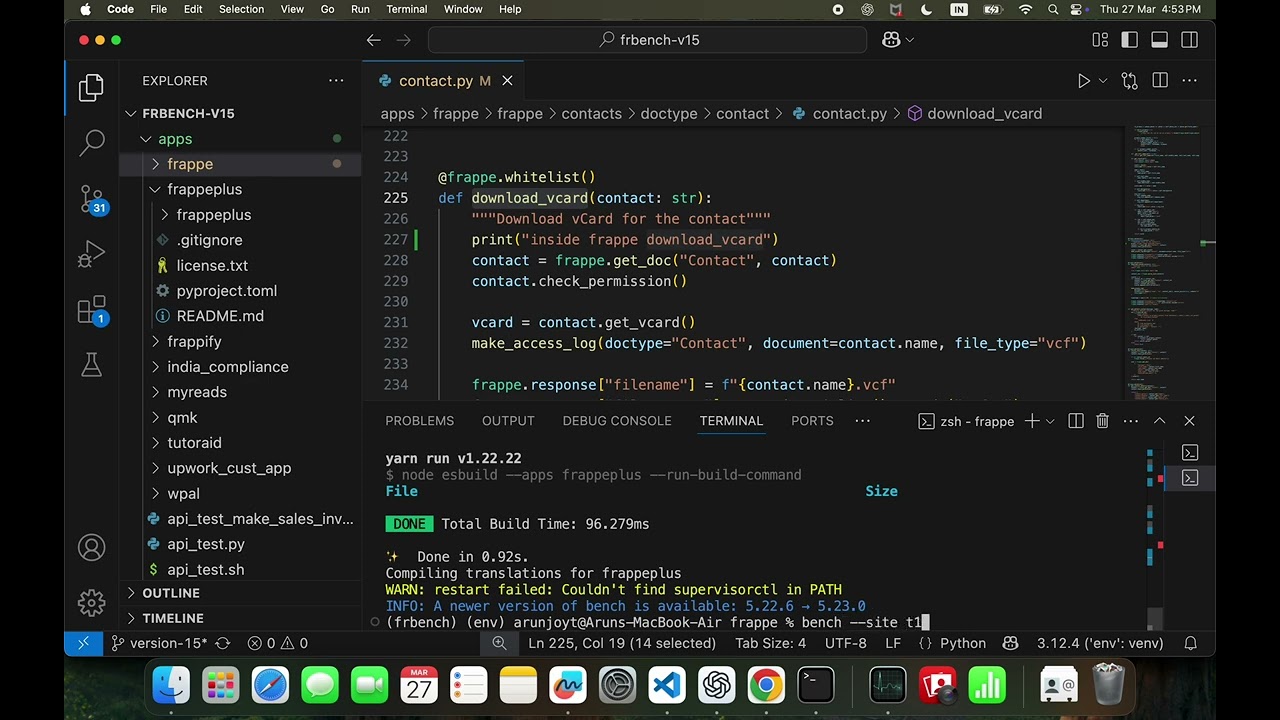Image resolution: width=1280 pixels, height=720 pixels.
Task: Kill terminal with trash icon
Action: pyautogui.click(x=1102, y=421)
